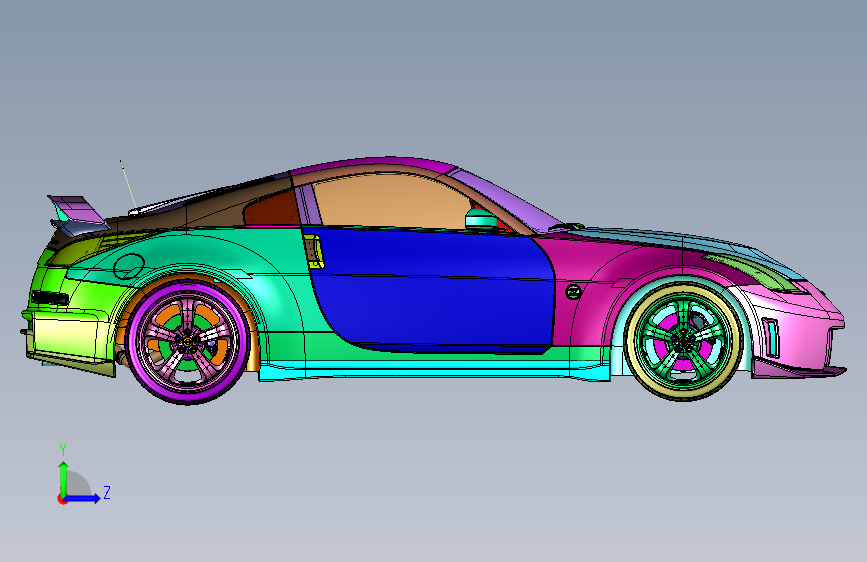This screenshot has height=562, width=867.
Task: Click the green Y axis arrow on triad
Action: coord(64,478)
